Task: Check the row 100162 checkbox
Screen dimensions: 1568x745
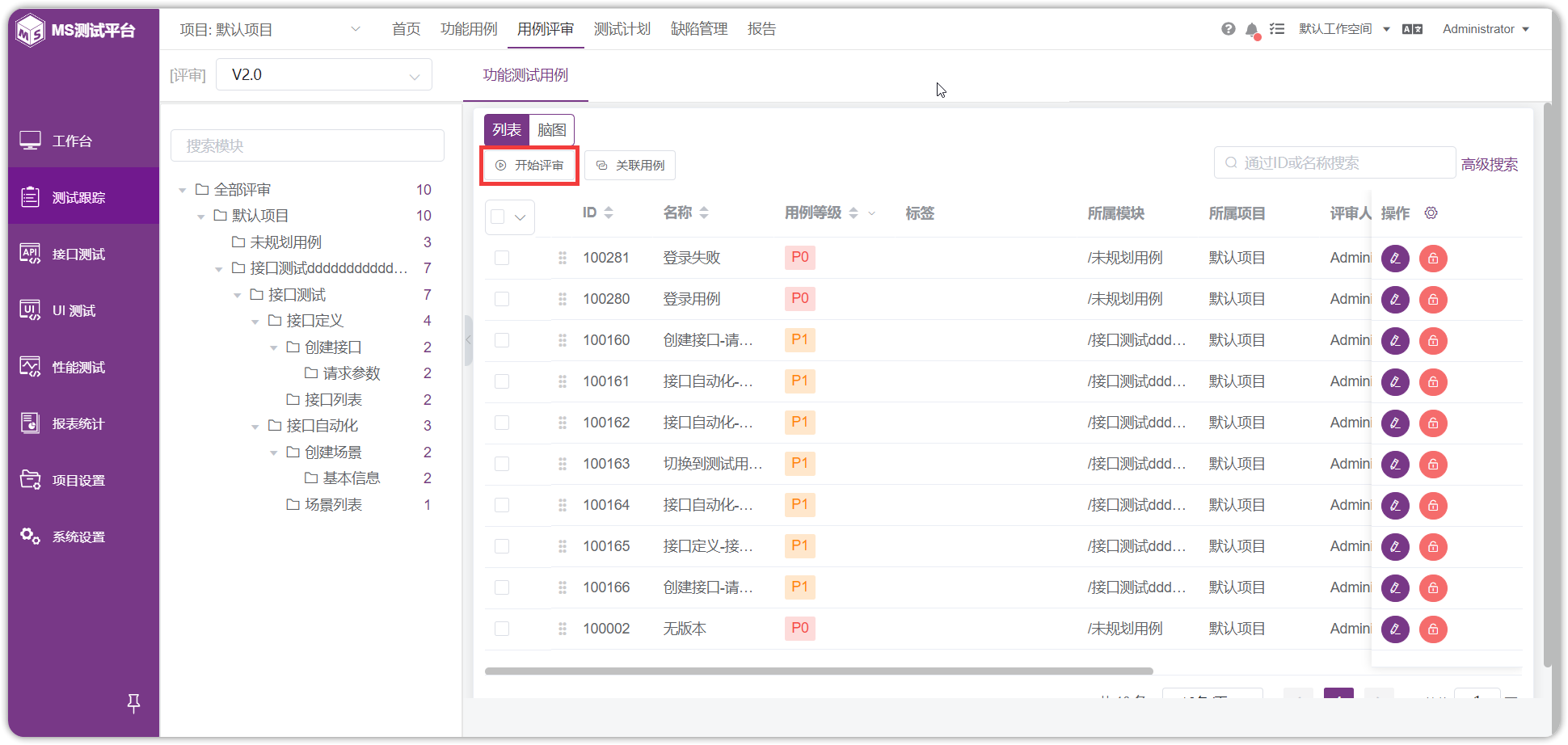Action: tap(502, 423)
